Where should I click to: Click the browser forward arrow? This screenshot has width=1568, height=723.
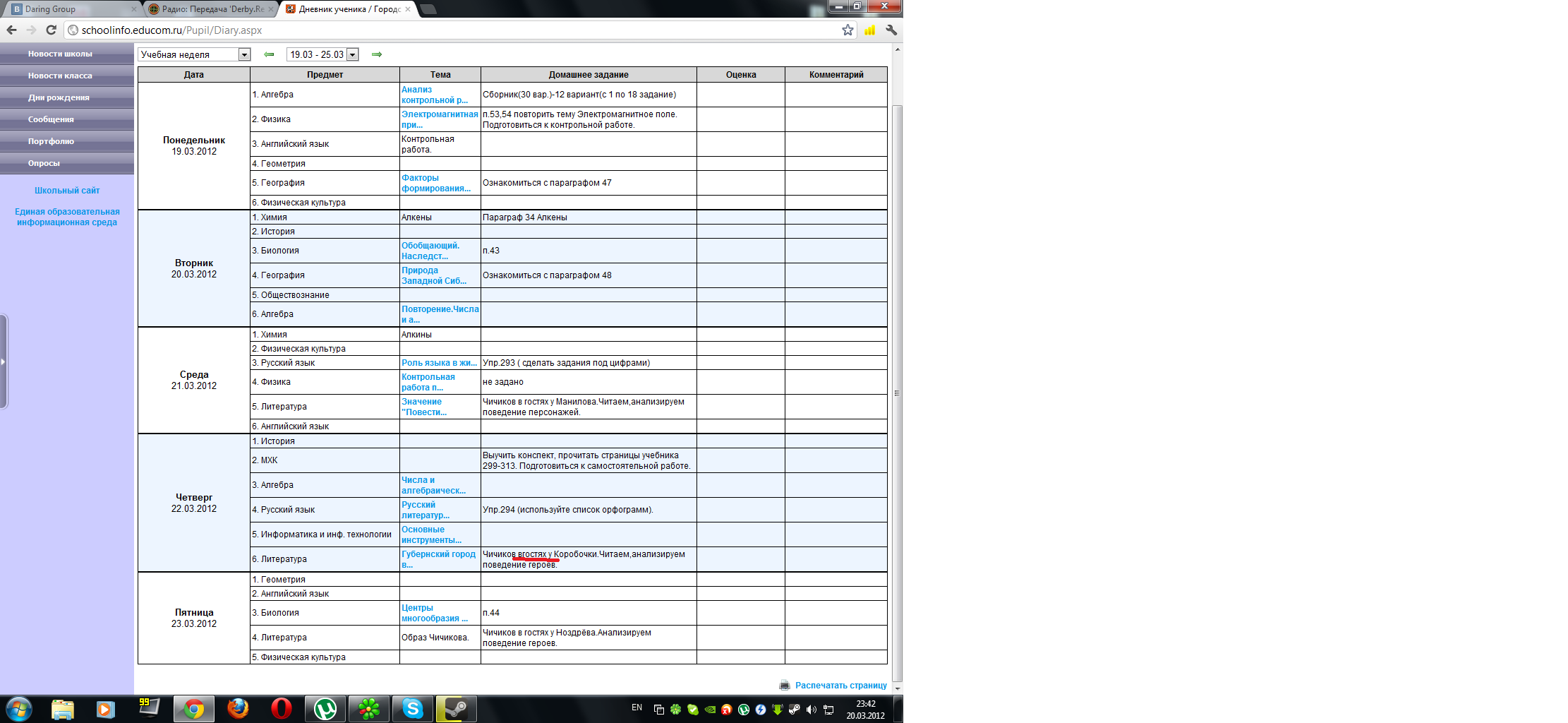tap(31, 30)
